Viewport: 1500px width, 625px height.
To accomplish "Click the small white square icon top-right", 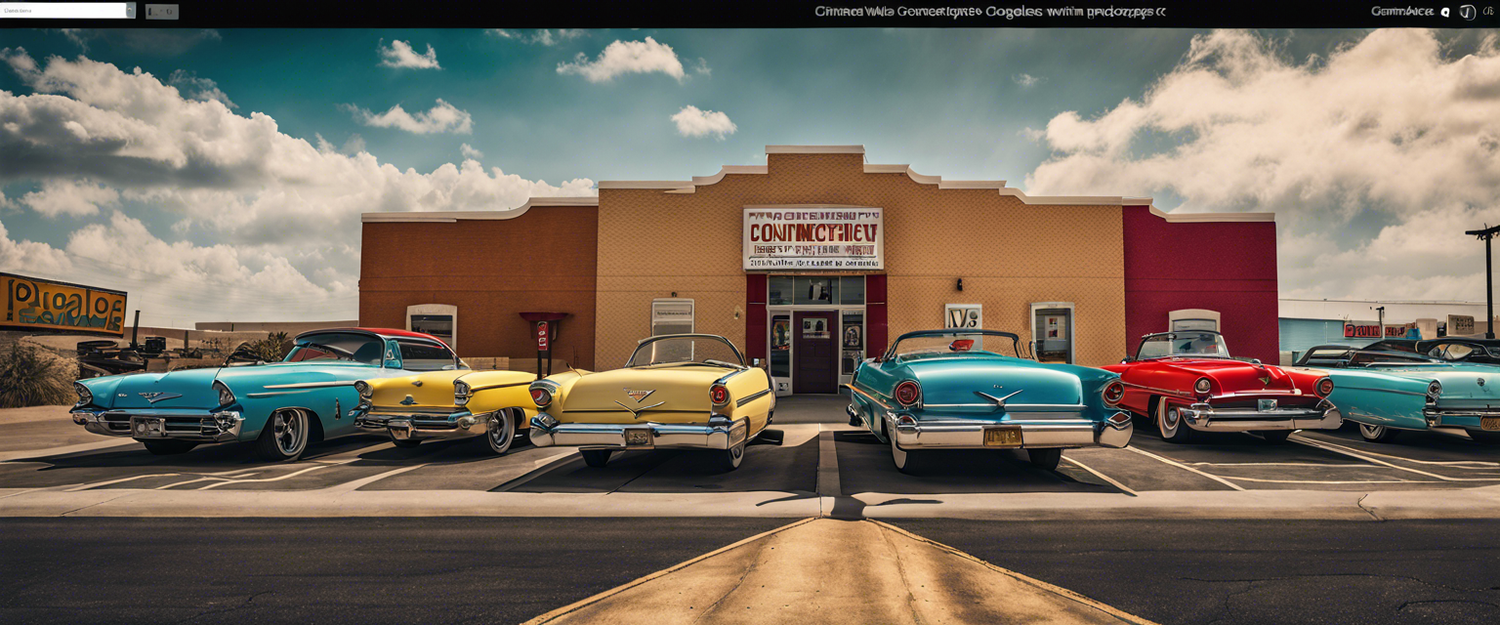I will click(1444, 12).
